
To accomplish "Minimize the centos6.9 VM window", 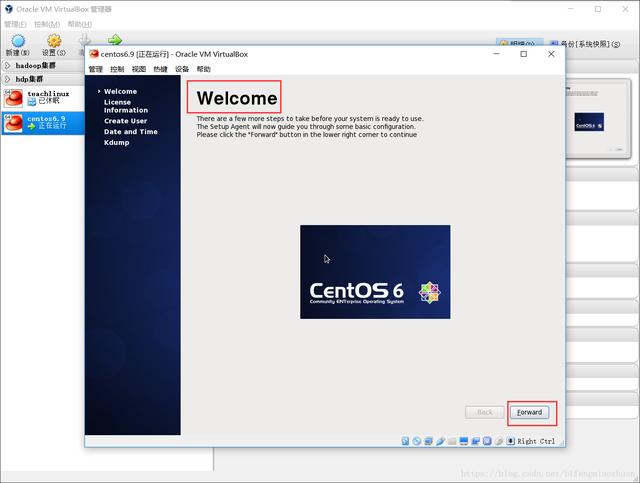I will click(496, 54).
